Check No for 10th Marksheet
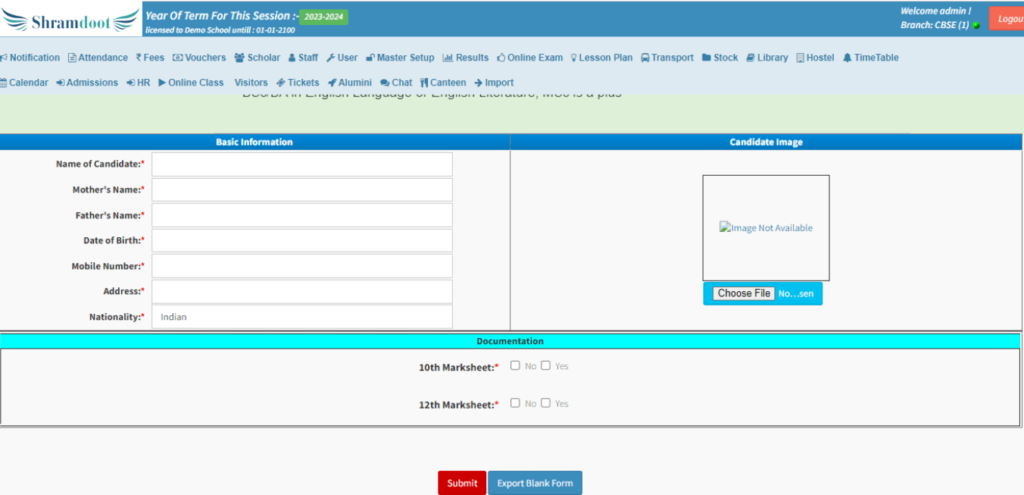 click(515, 366)
